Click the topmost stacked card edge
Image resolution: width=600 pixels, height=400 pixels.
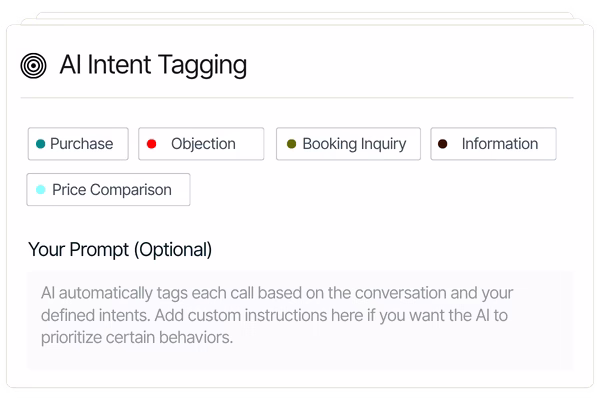coord(305,15)
